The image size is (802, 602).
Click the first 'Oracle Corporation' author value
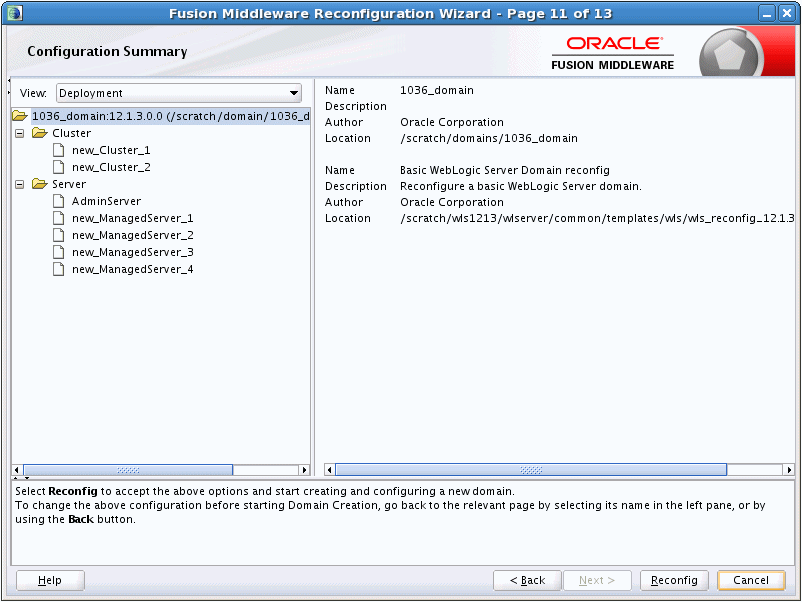pyautogui.click(x=452, y=122)
